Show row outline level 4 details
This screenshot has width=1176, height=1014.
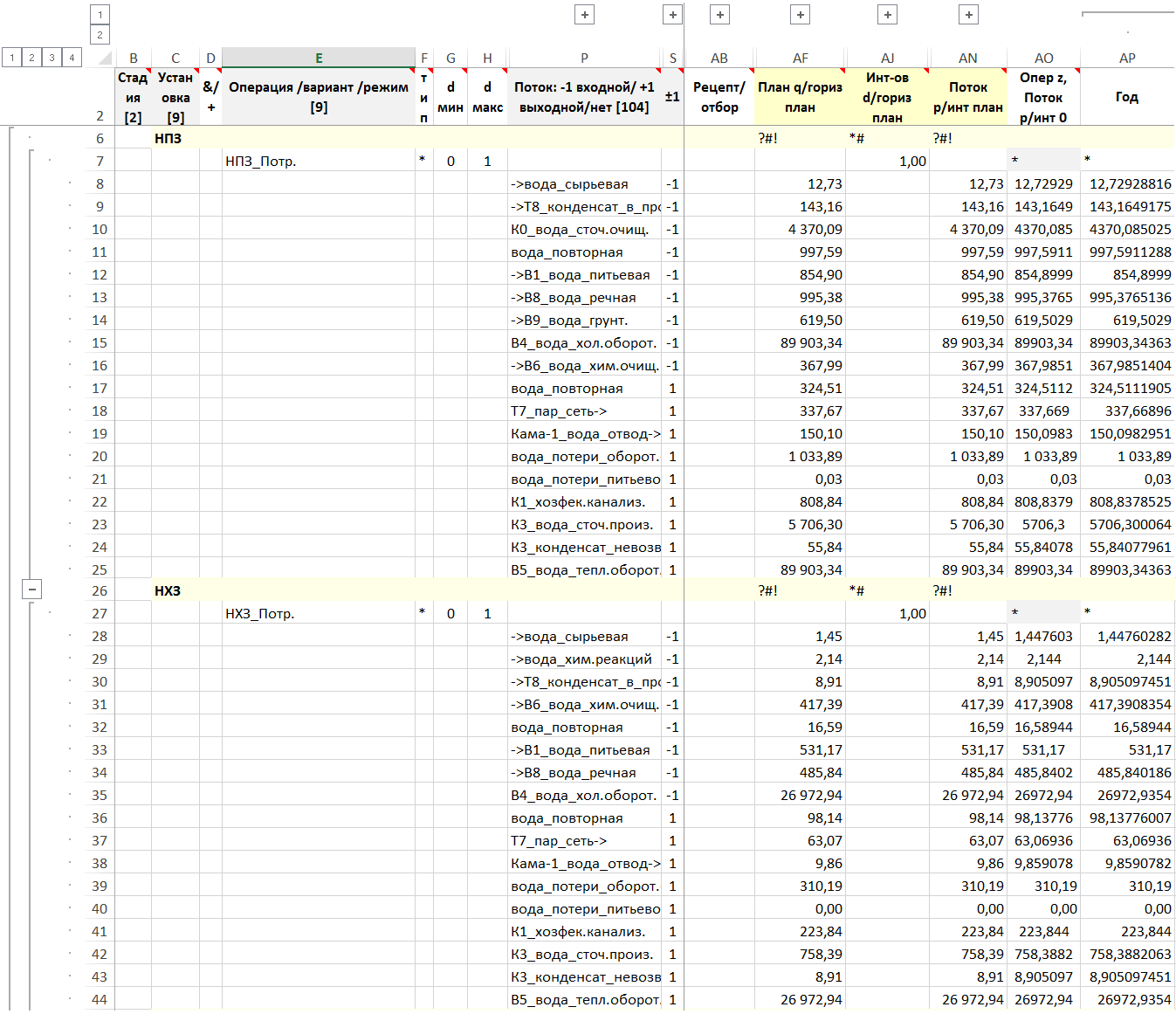72,58
